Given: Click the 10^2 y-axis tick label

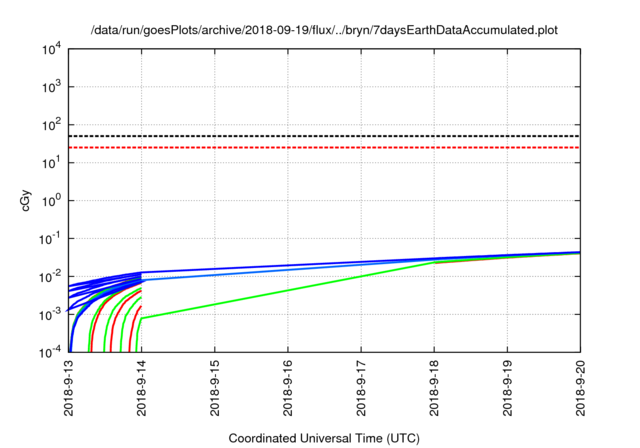Looking at the screenshot, I should (51, 125).
